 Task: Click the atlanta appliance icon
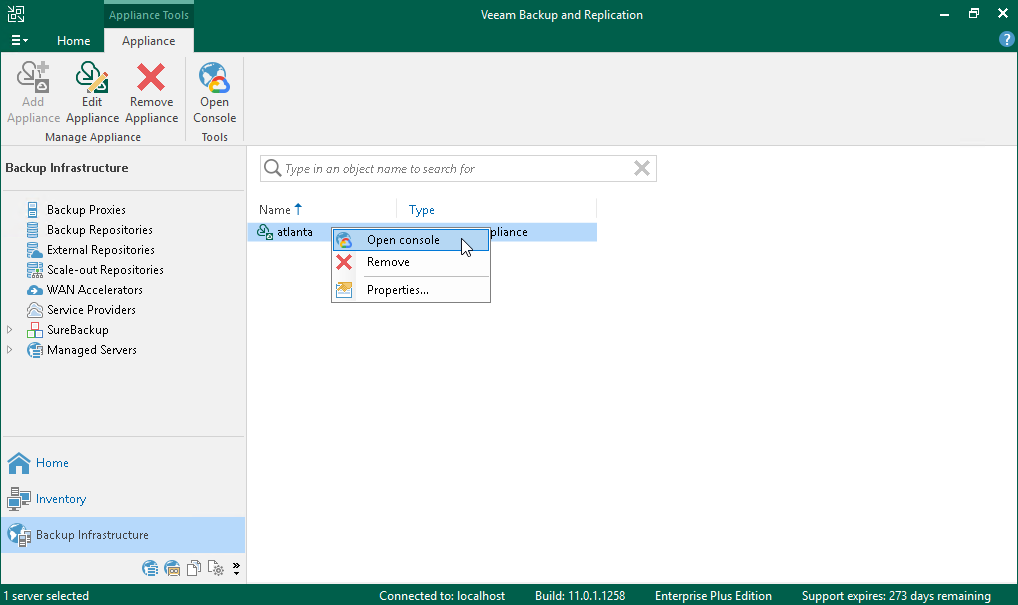[x=265, y=232]
